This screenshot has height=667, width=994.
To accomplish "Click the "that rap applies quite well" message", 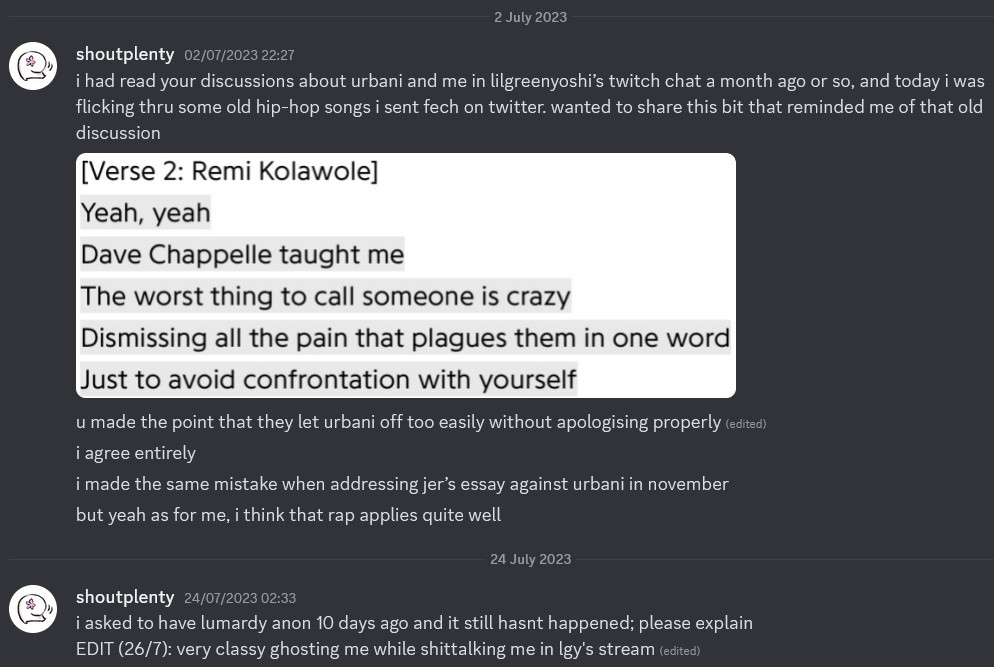I will coord(288,515).
